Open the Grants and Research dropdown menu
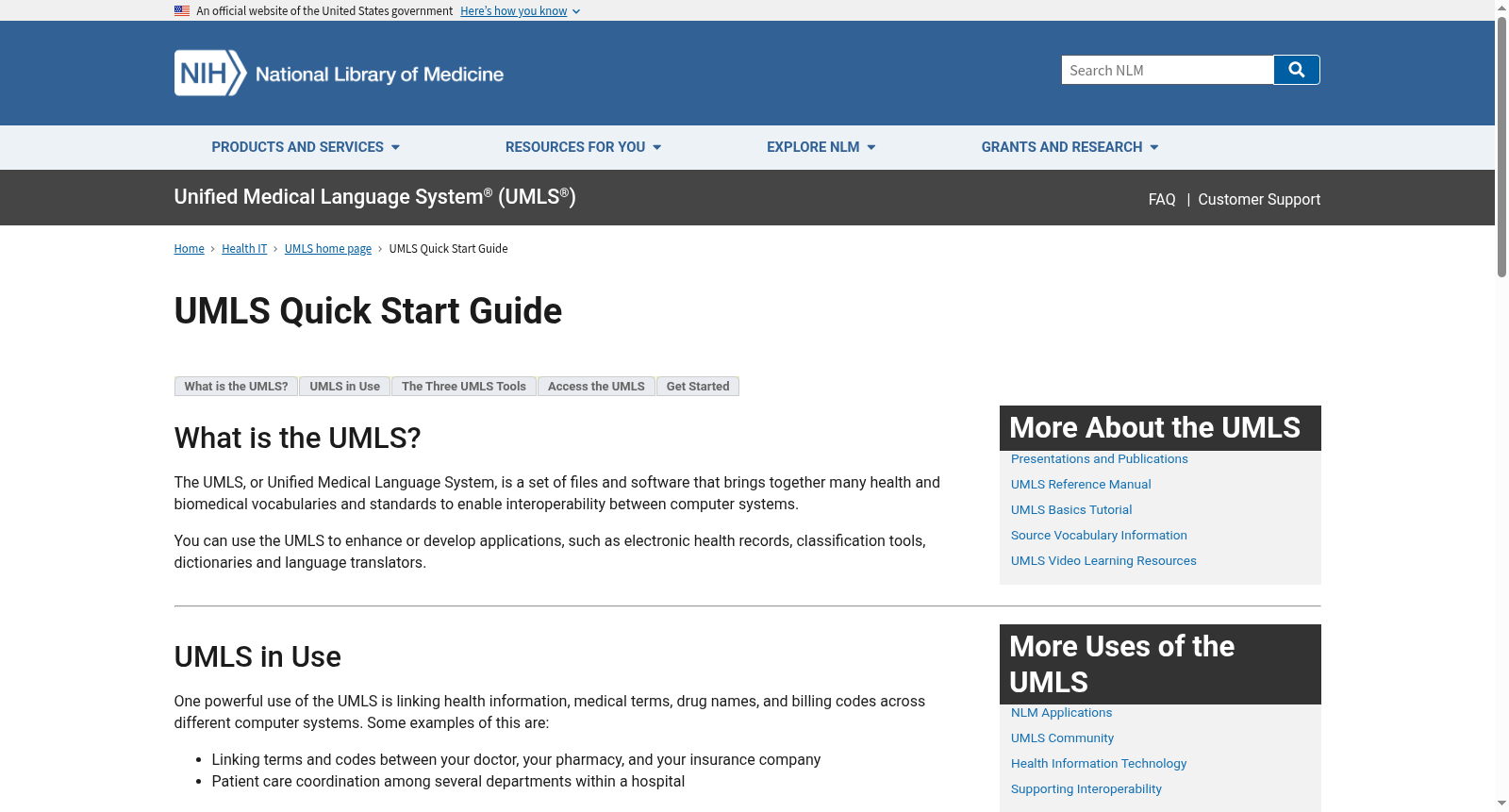Image resolution: width=1509 pixels, height=812 pixels. [x=1070, y=147]
